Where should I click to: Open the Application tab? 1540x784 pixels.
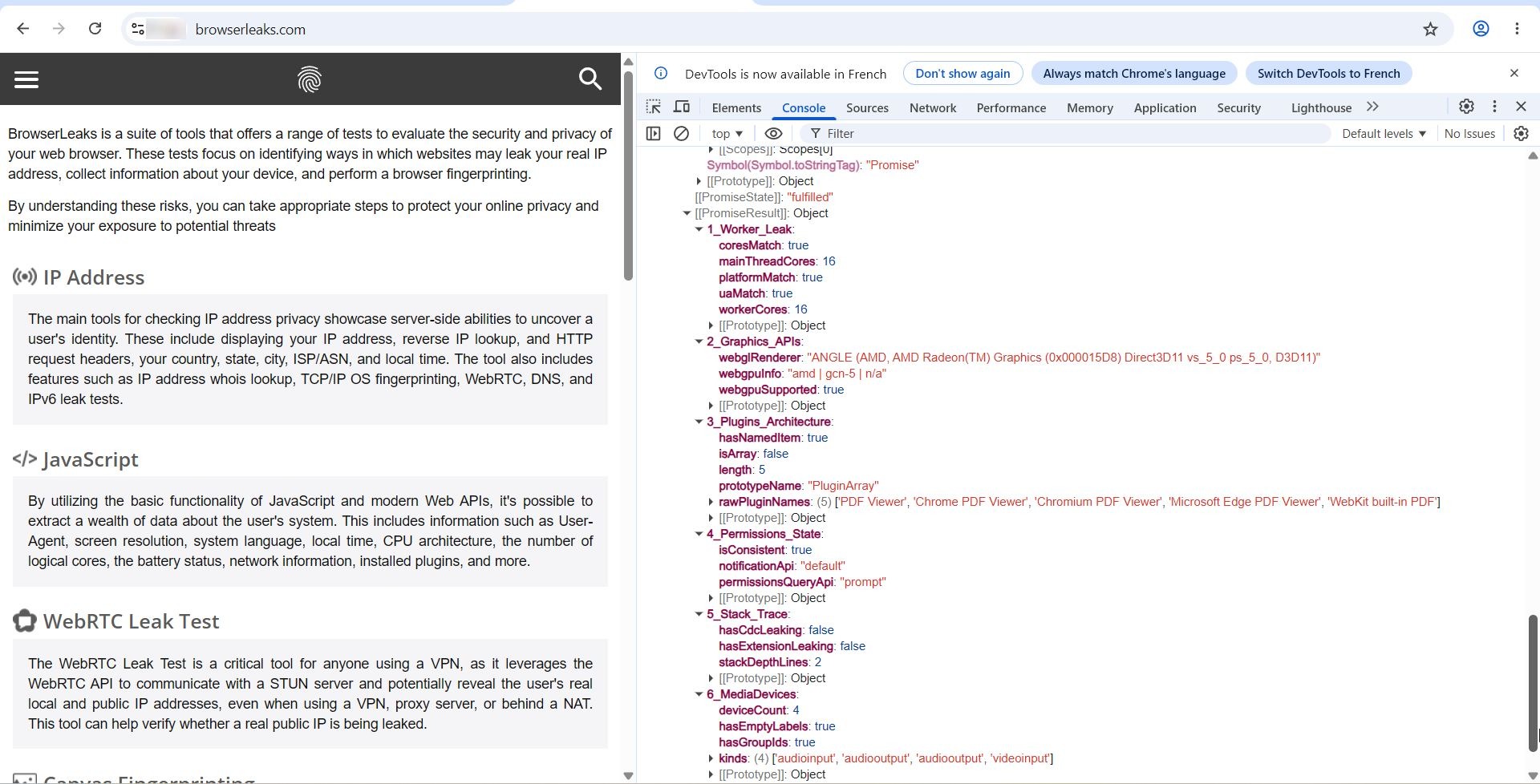1165,107
